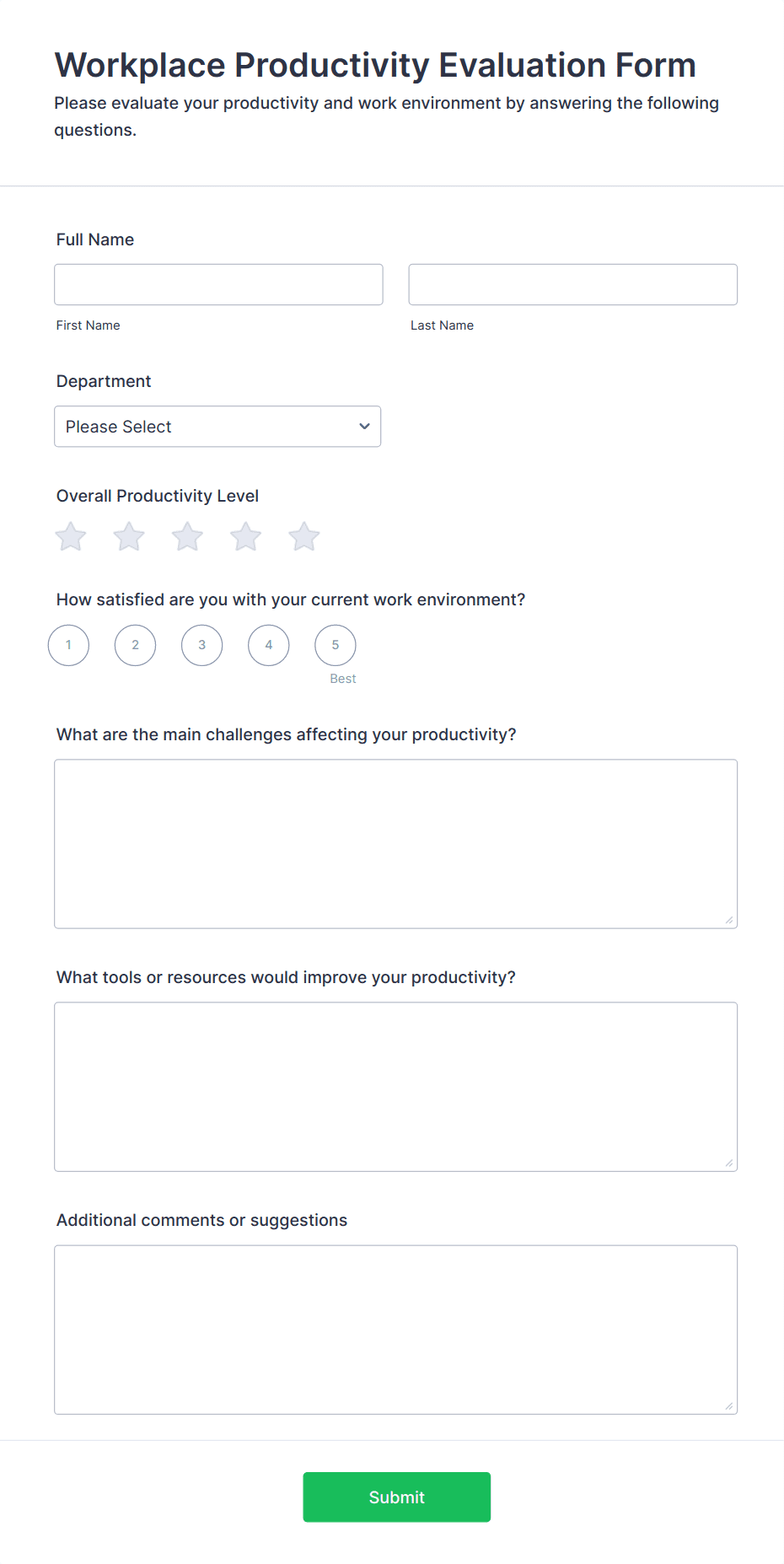Viewport: 784px width, 1564px height.
Task: Choose the best satisfaction rating 5
Action: [x=336, y=645]
